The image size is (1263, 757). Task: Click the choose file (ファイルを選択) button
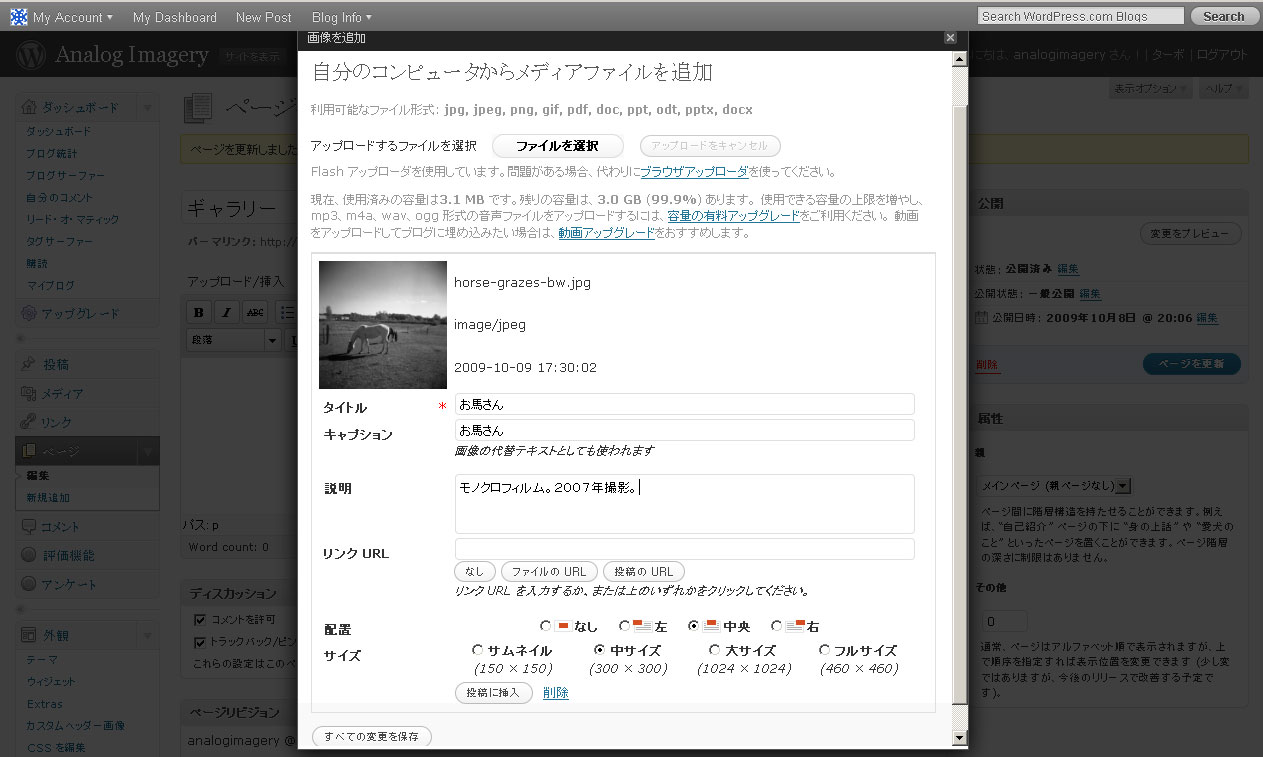pos(558,146)
